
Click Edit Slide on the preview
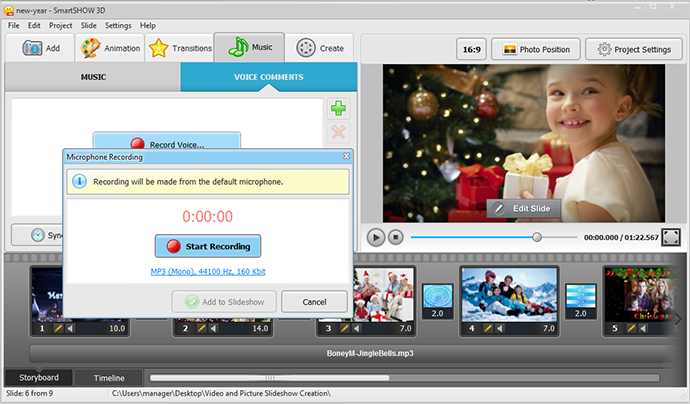click(523, 209)
